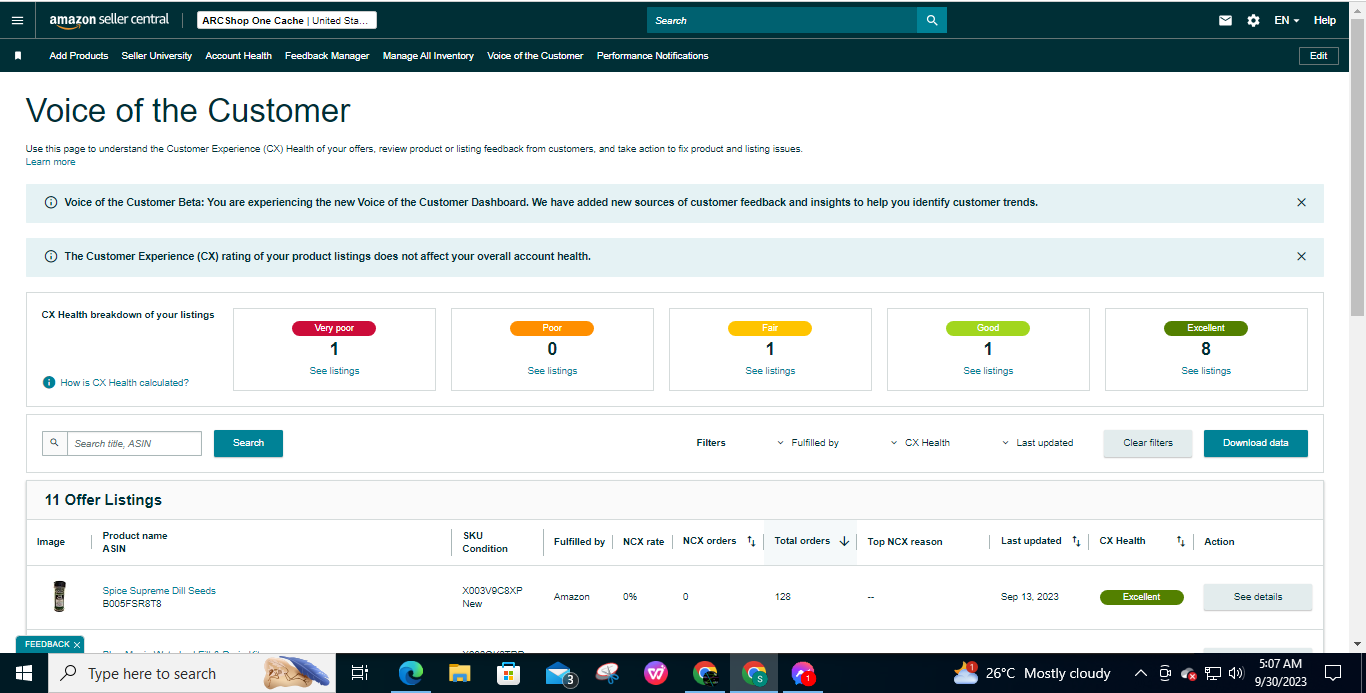This screenshot has width=1366, height=693.
Task: Open the notification center icon
Action: tap(1333, 673)
